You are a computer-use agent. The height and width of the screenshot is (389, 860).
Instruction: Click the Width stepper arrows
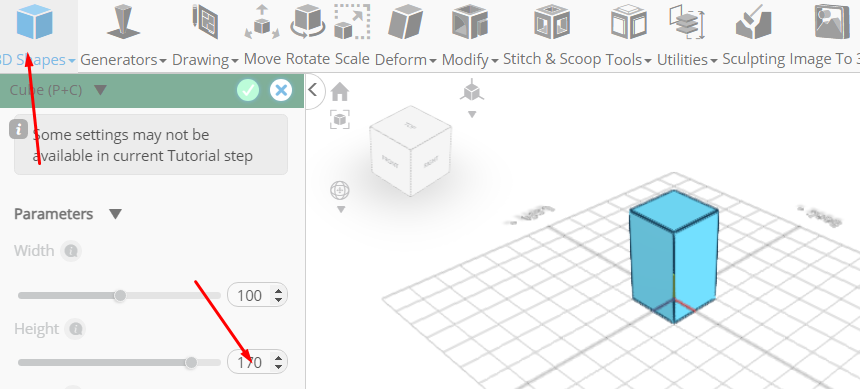coord(279,296)
